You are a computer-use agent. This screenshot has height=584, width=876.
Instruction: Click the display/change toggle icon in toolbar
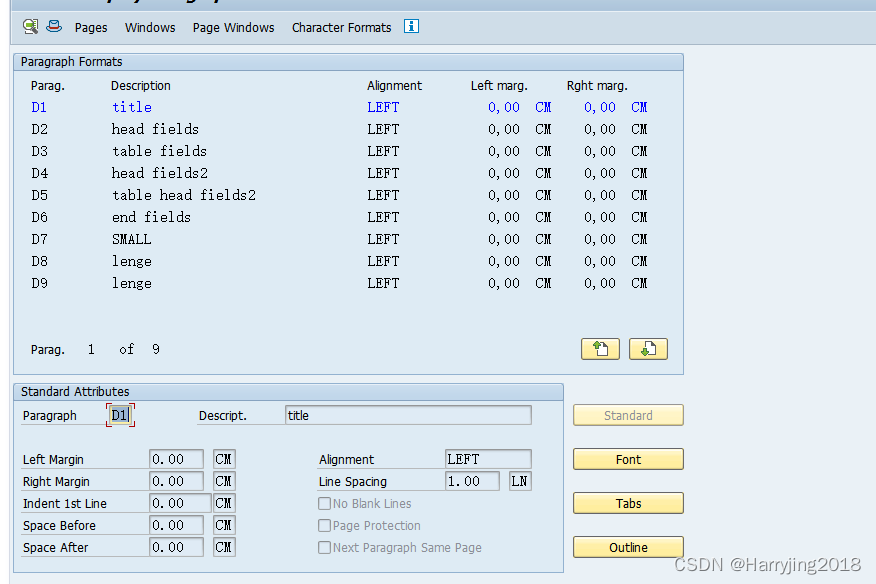[x=30, y=26]
